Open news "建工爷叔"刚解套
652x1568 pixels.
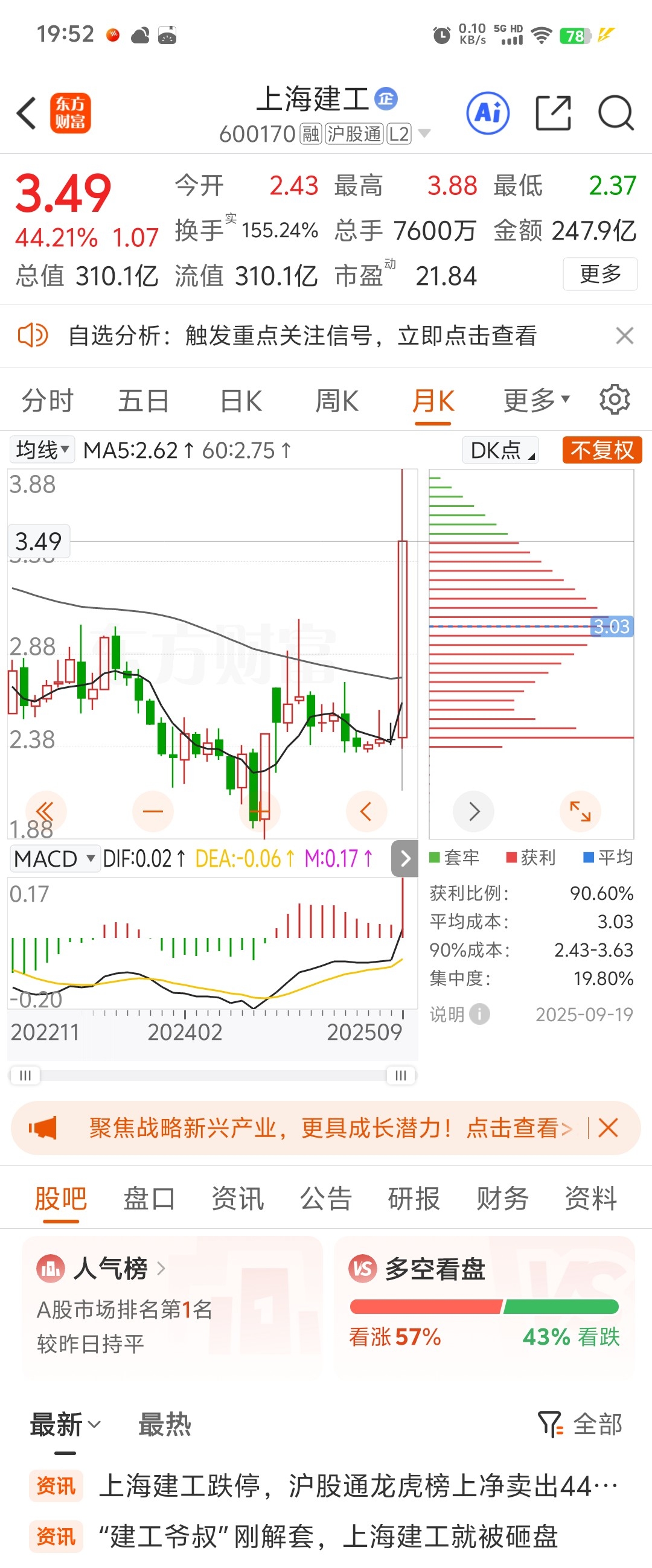pyautogui.click(x=329, y=1536)
